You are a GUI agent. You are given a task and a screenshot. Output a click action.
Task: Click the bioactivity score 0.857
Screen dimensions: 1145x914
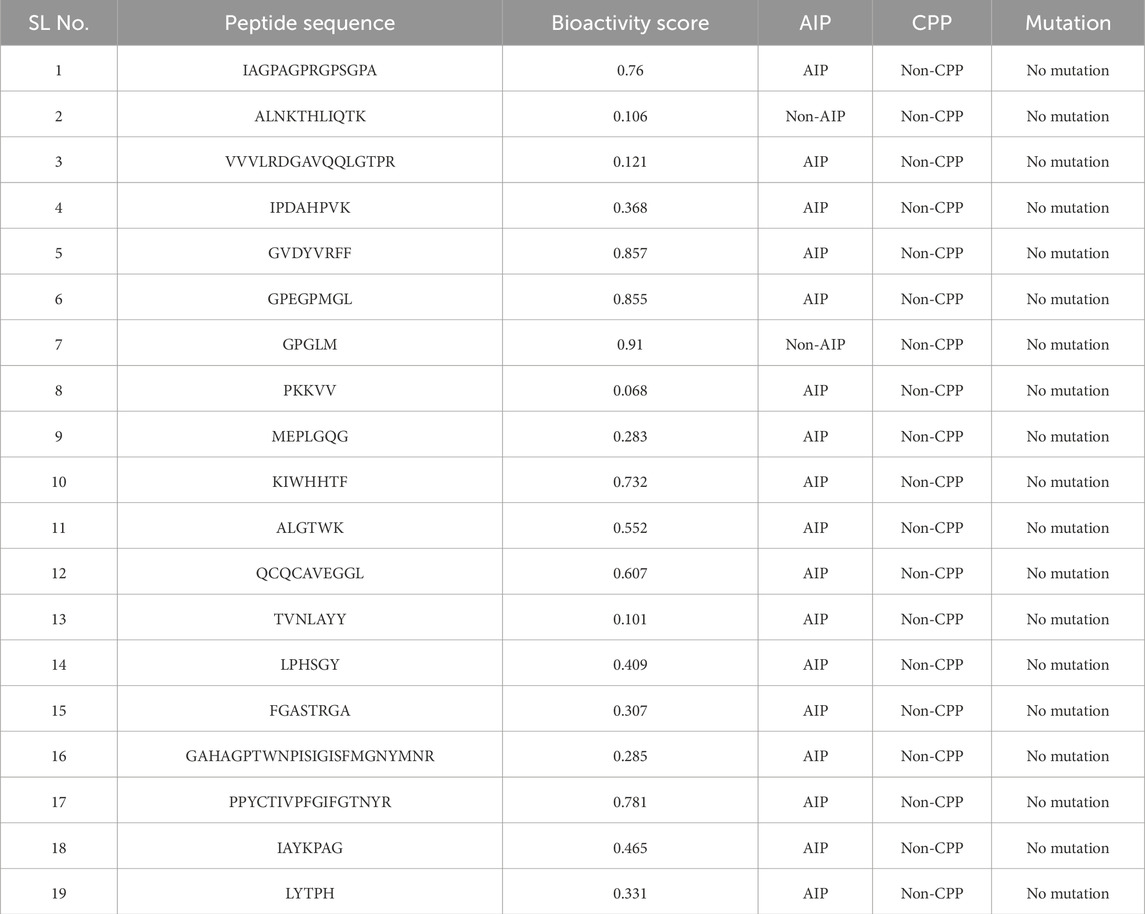(630, 254)
